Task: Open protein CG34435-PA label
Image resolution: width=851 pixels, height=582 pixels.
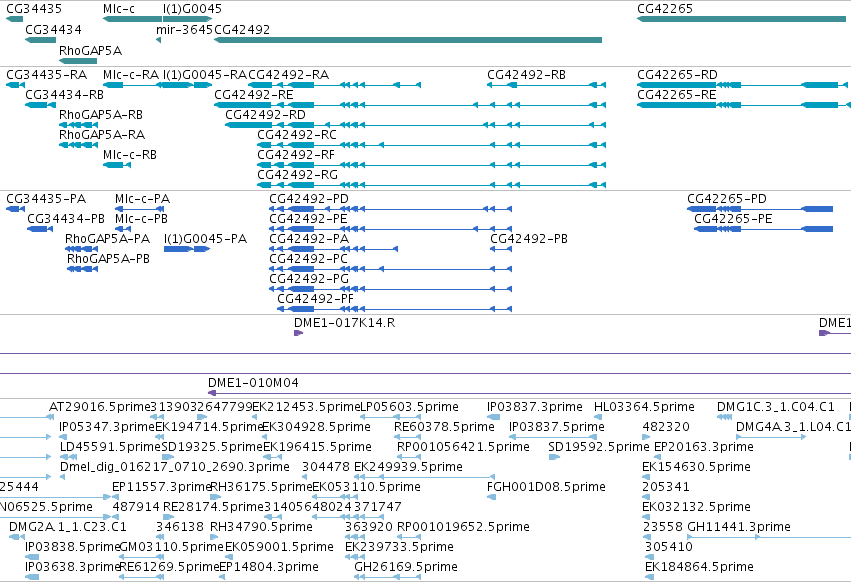Action: (x=46, y=199)
